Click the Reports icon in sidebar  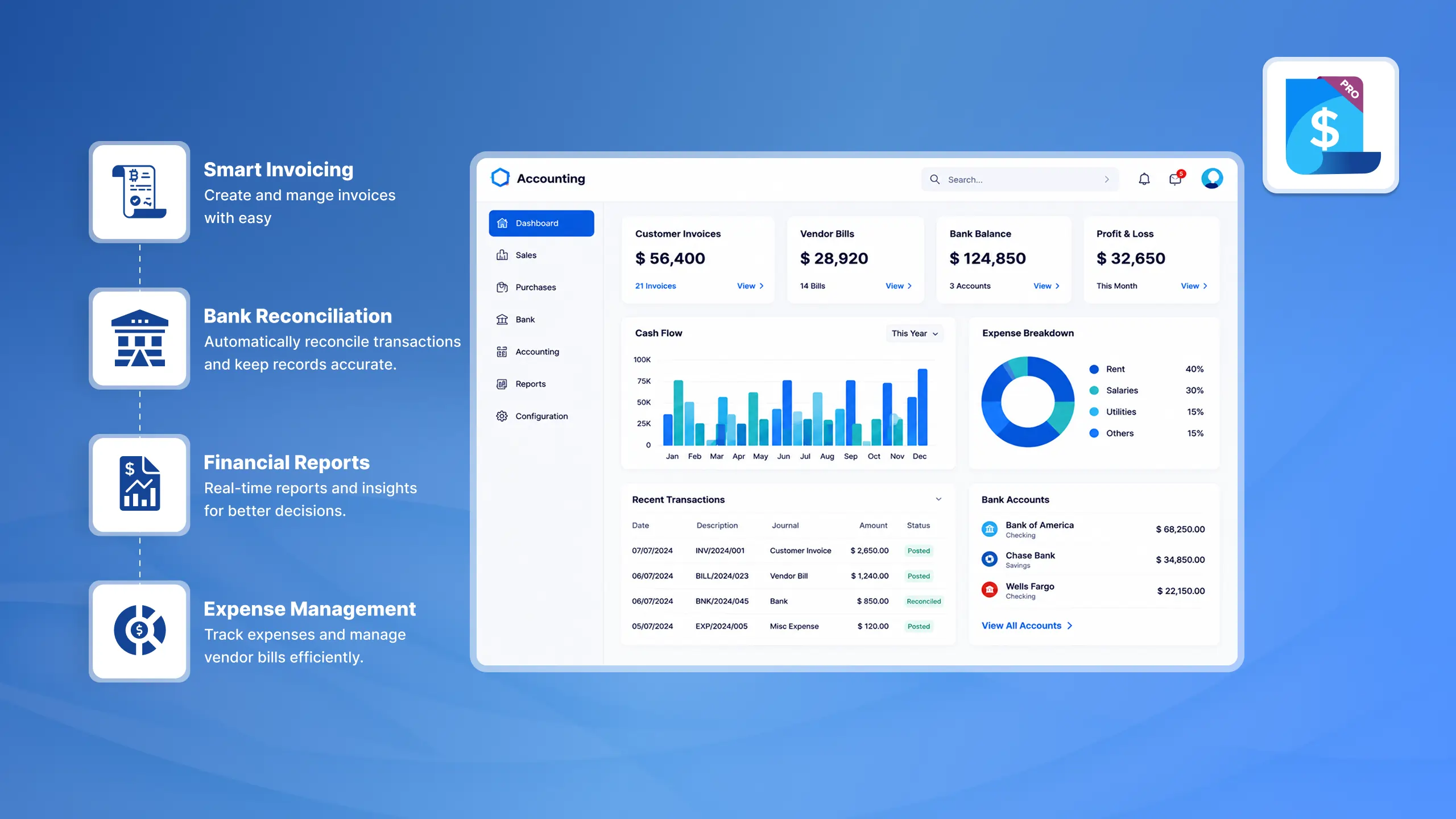coord(502,384)
